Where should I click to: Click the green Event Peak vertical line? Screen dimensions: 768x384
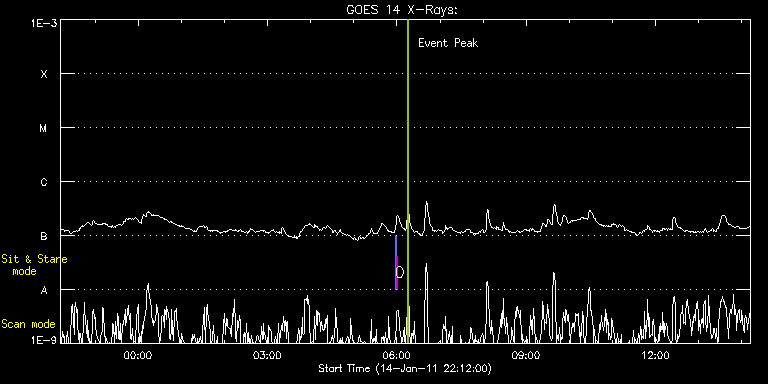tap(408, 181)
